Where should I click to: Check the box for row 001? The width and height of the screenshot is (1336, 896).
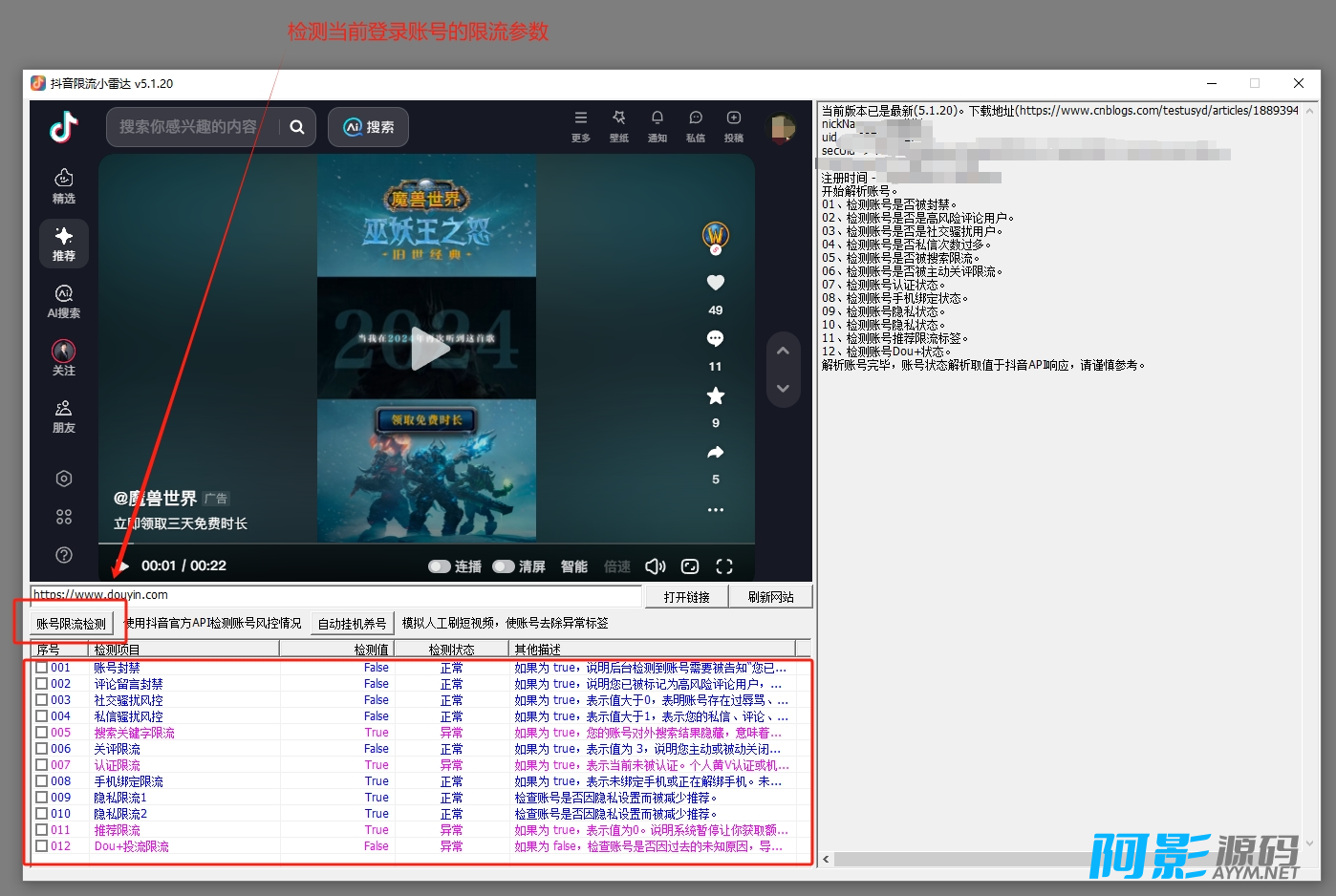[x=41, y=668]
